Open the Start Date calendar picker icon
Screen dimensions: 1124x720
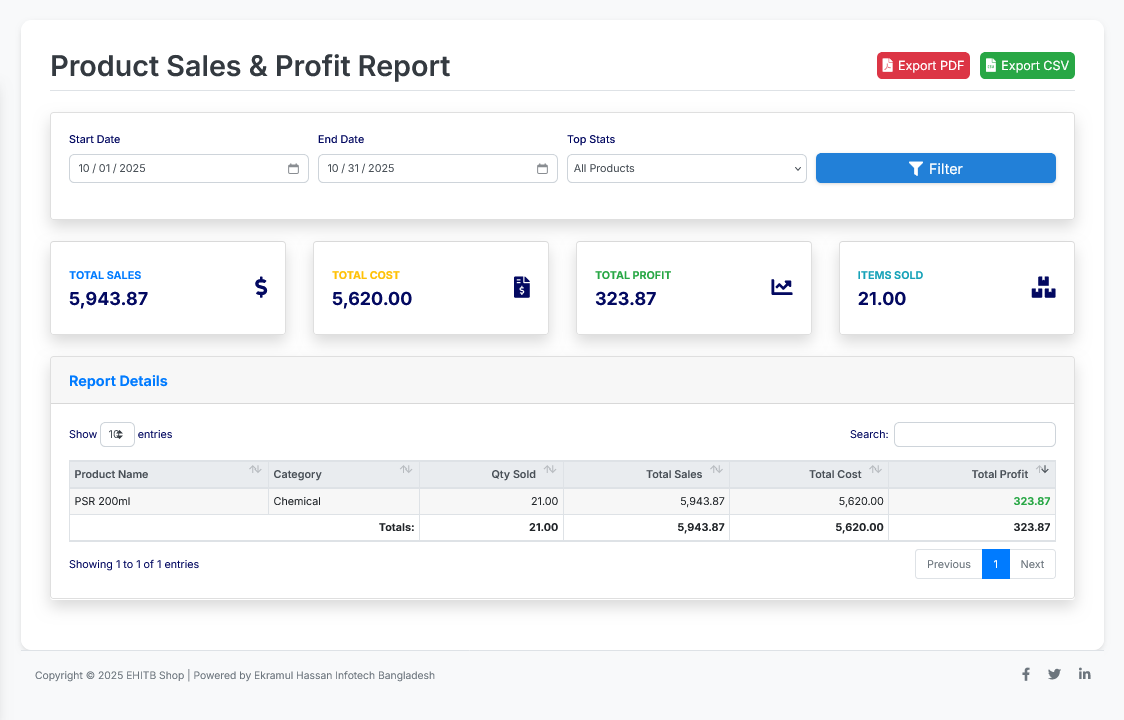click(293, 169)
